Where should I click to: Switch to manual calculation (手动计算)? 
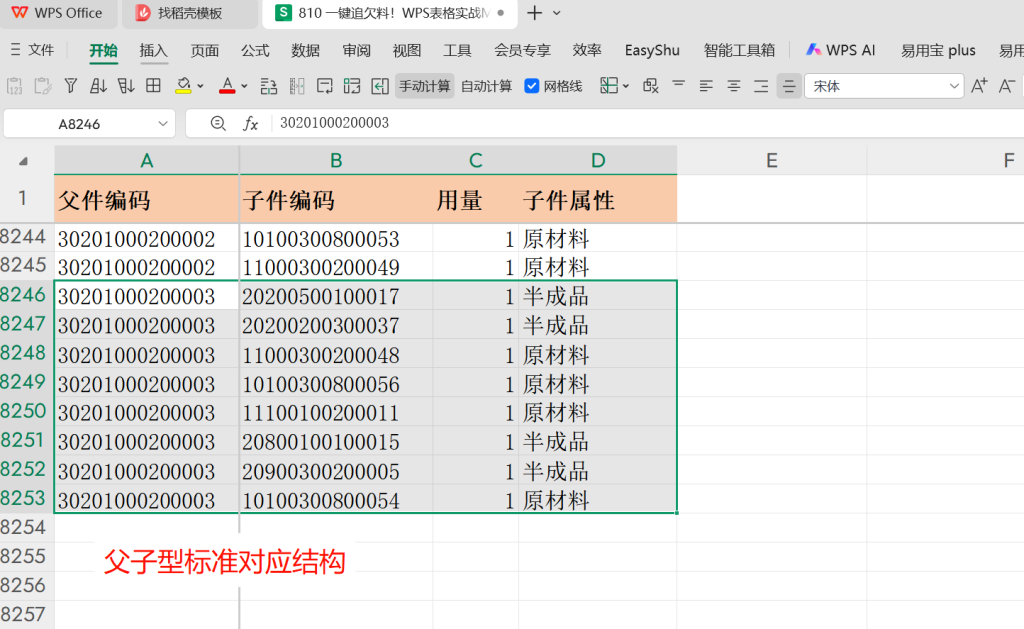(x=424, y=86)
